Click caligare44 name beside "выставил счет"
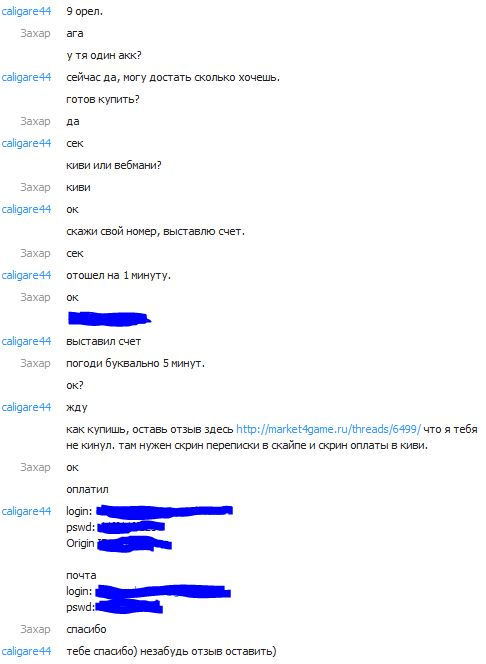Image resolution: width=486 pixels, height=664 pixels. [x=26, y=341]
